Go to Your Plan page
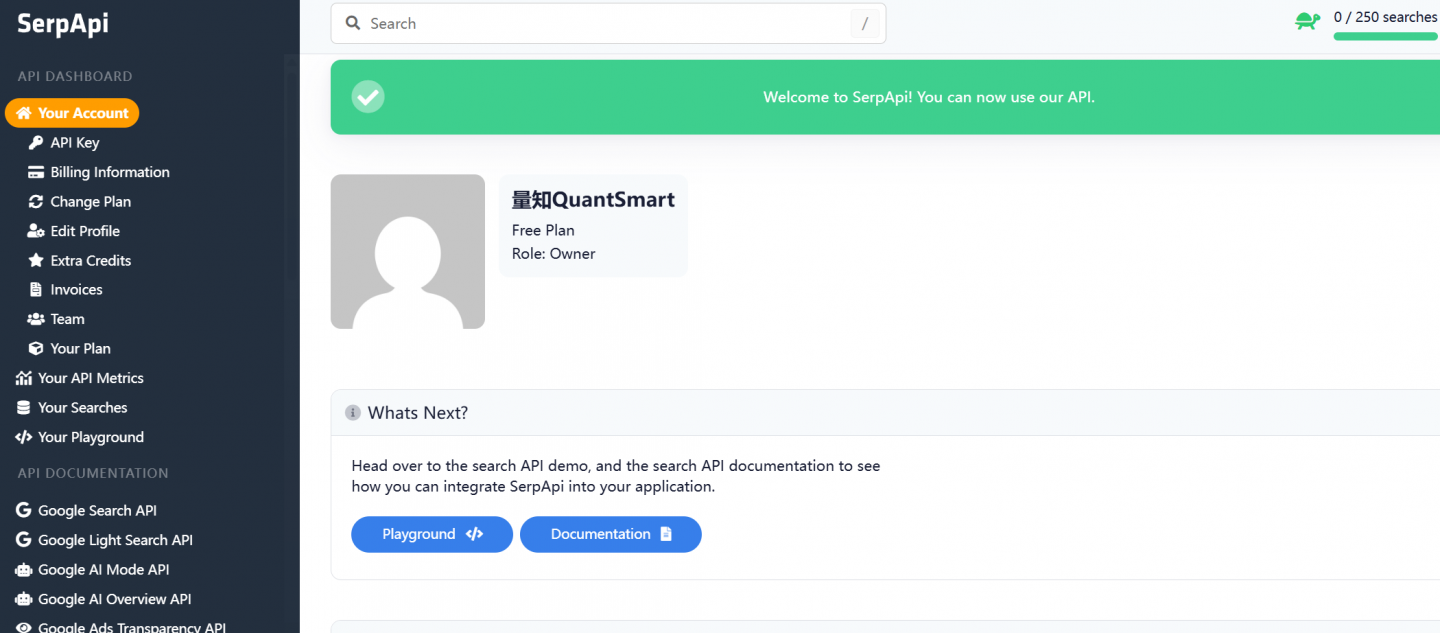The image size is (1440, 633). point(80,349)
